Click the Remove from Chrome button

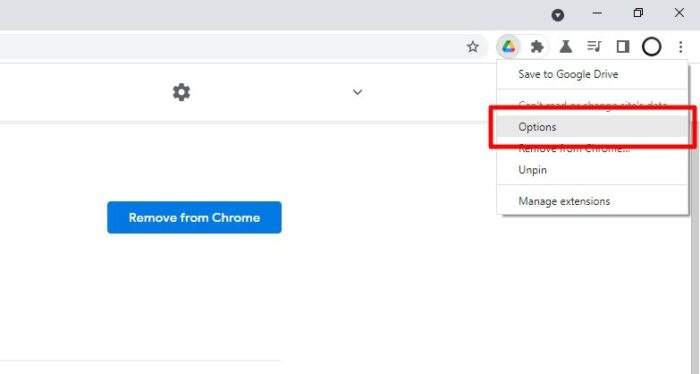click(194, 217)
